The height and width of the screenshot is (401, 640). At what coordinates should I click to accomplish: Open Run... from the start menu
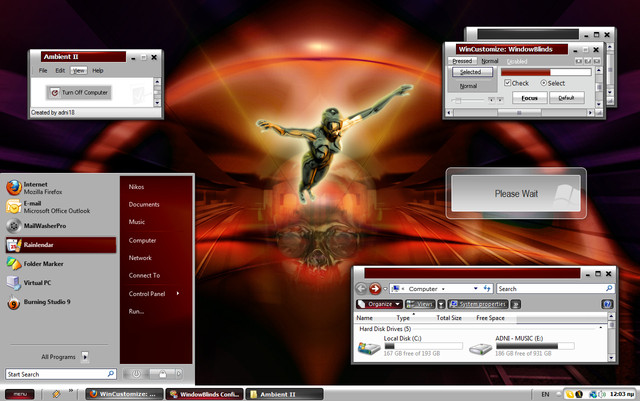[x=136, y=311]
